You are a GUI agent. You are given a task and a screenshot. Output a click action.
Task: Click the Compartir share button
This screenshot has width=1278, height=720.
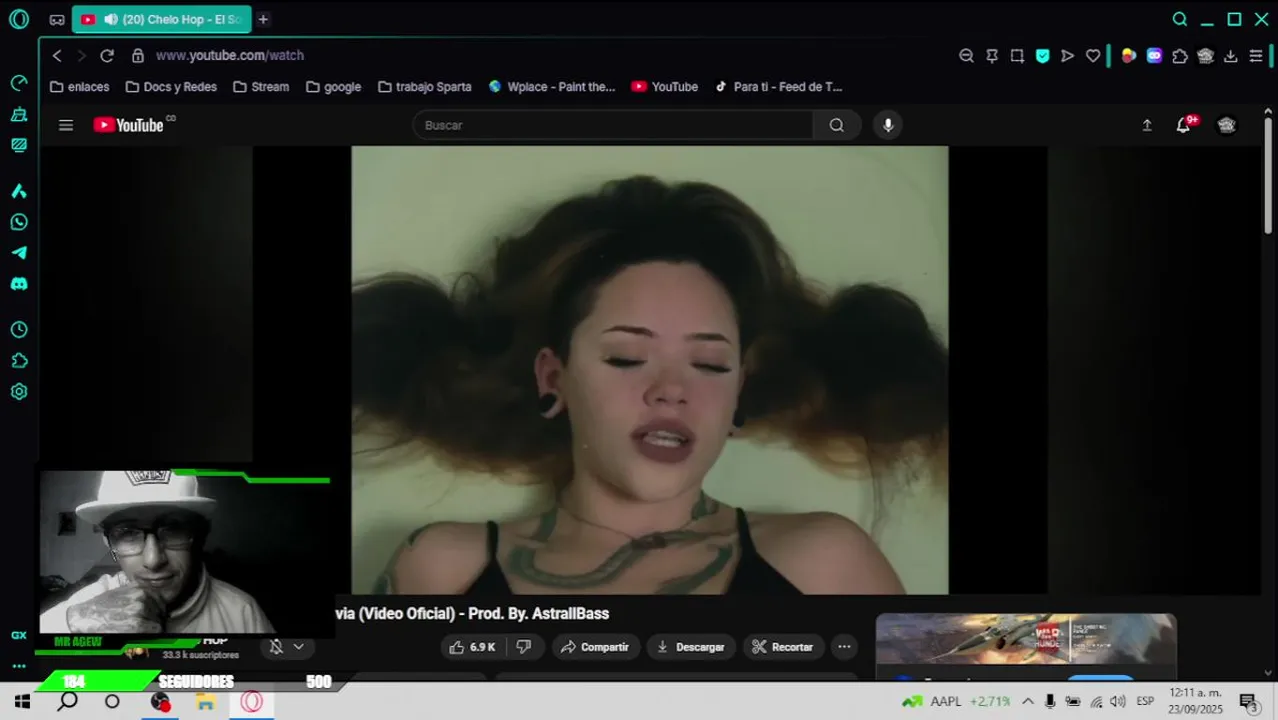pos(595,647)
